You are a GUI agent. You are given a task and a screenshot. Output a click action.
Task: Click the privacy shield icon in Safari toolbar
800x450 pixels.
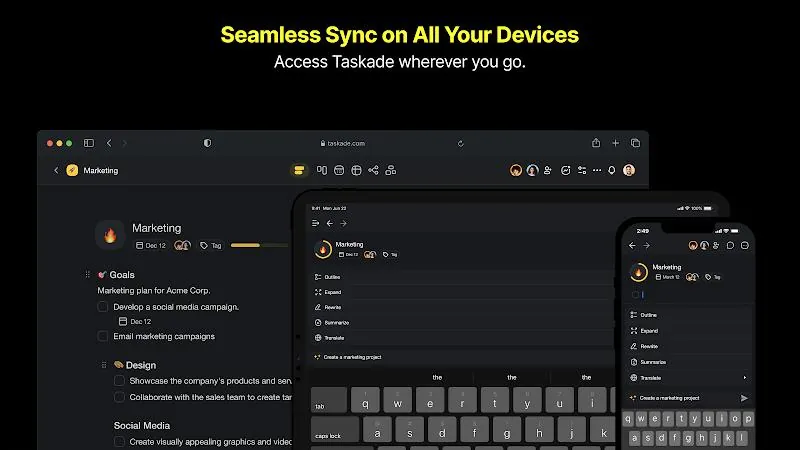[x=207, y=143]
